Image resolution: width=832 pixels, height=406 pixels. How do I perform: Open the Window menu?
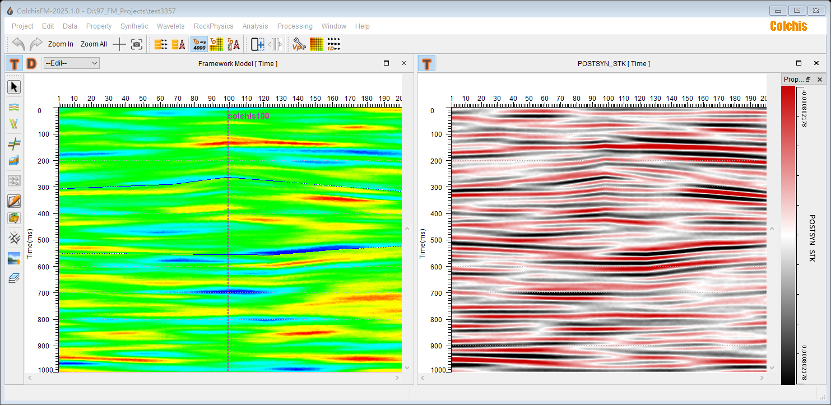coord(334,26)
